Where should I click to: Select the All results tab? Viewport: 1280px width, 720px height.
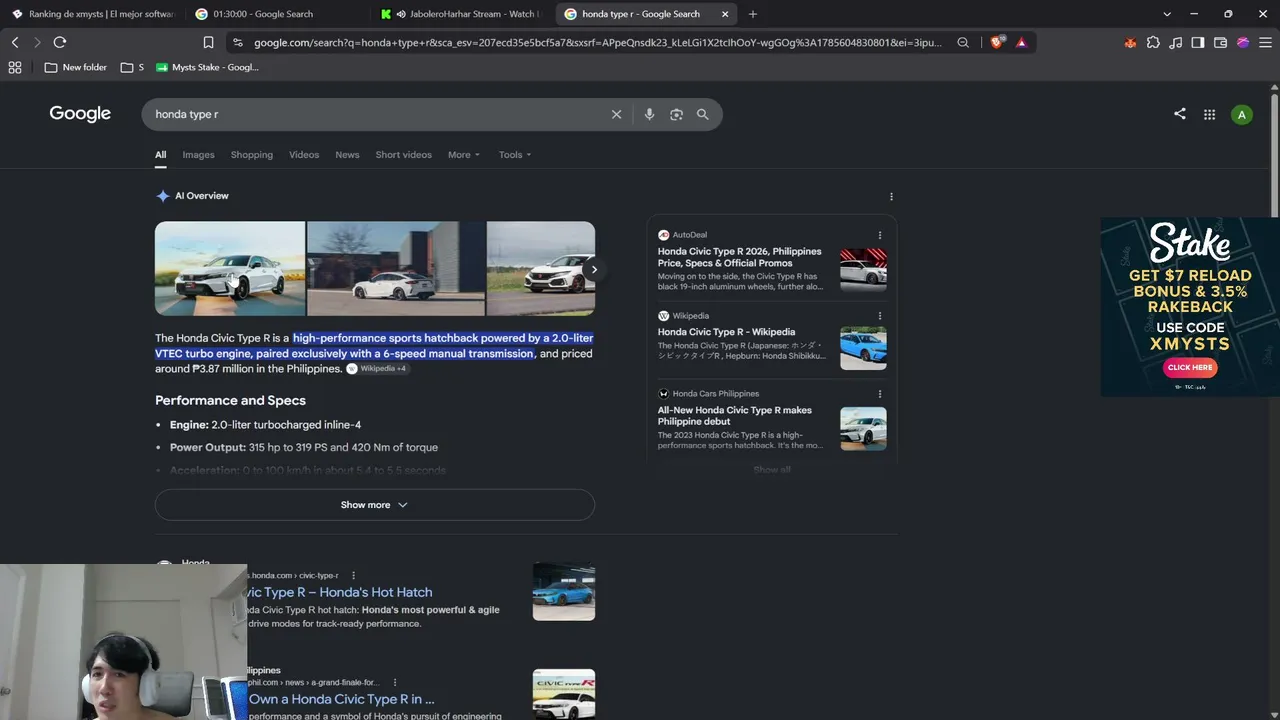(160, 155)
